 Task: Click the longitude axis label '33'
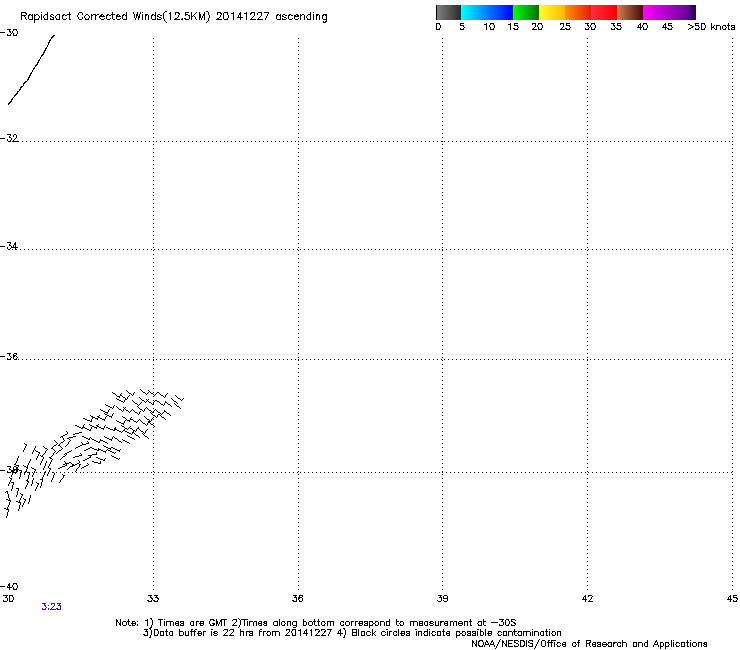153,599
